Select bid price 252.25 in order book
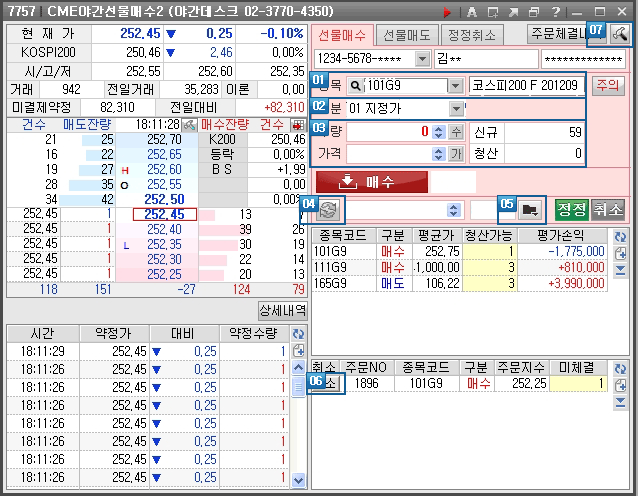 pyautogui.click(x=164, y=274)
